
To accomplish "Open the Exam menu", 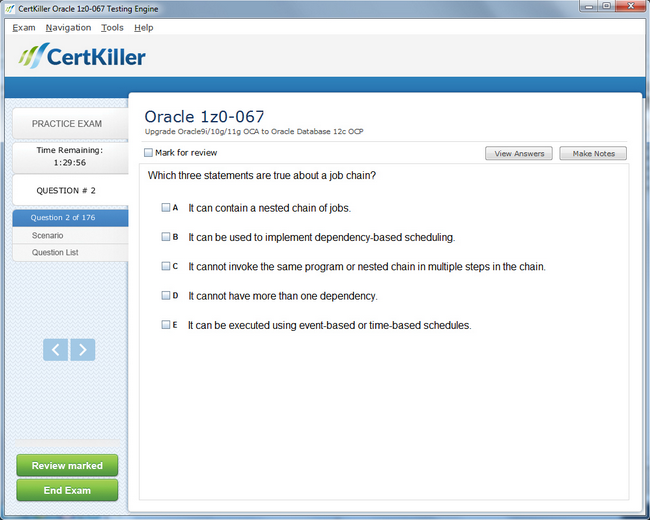I will [x=24, y=28].
